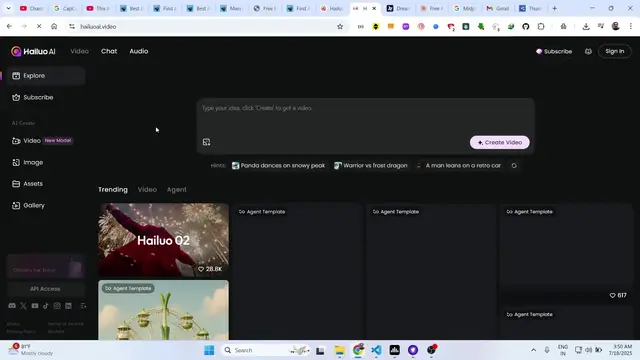
Task: Use the 'Warrior vs frost dragon' hint
Action: click(371, 166)
